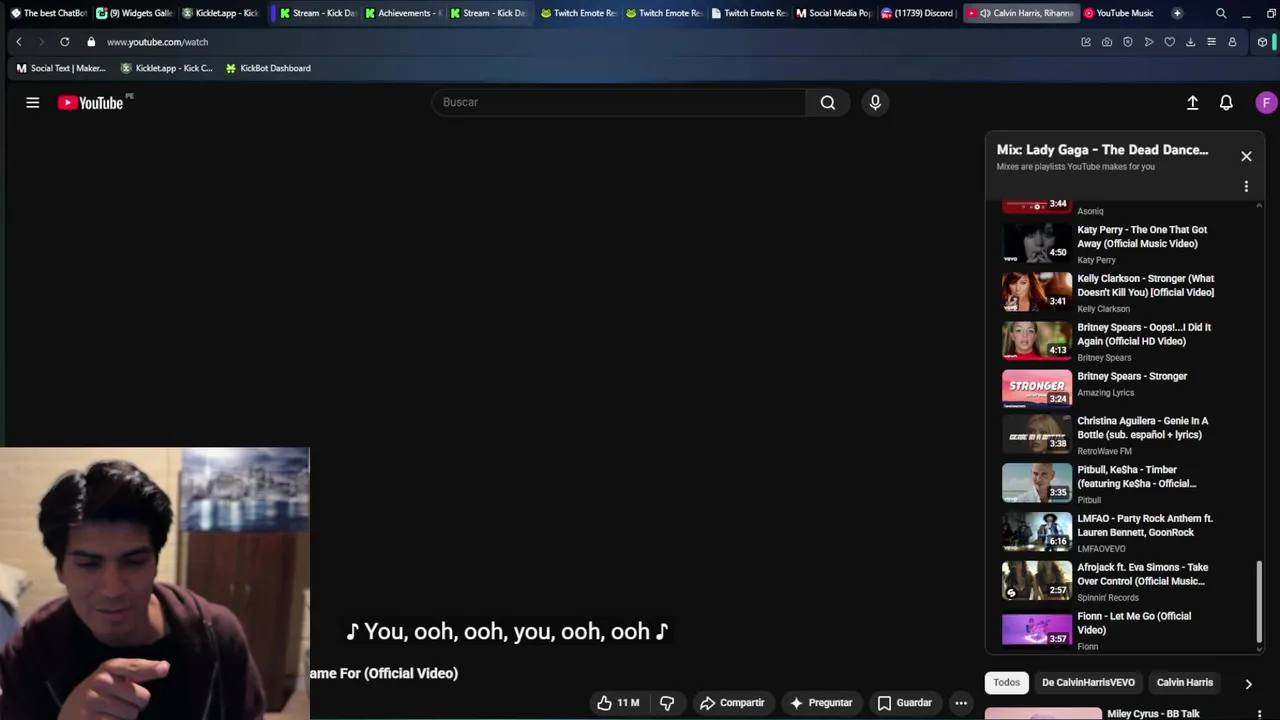1280x720 pixels.
Task: Open the account avatar menu
Action: coord(1266,103)
